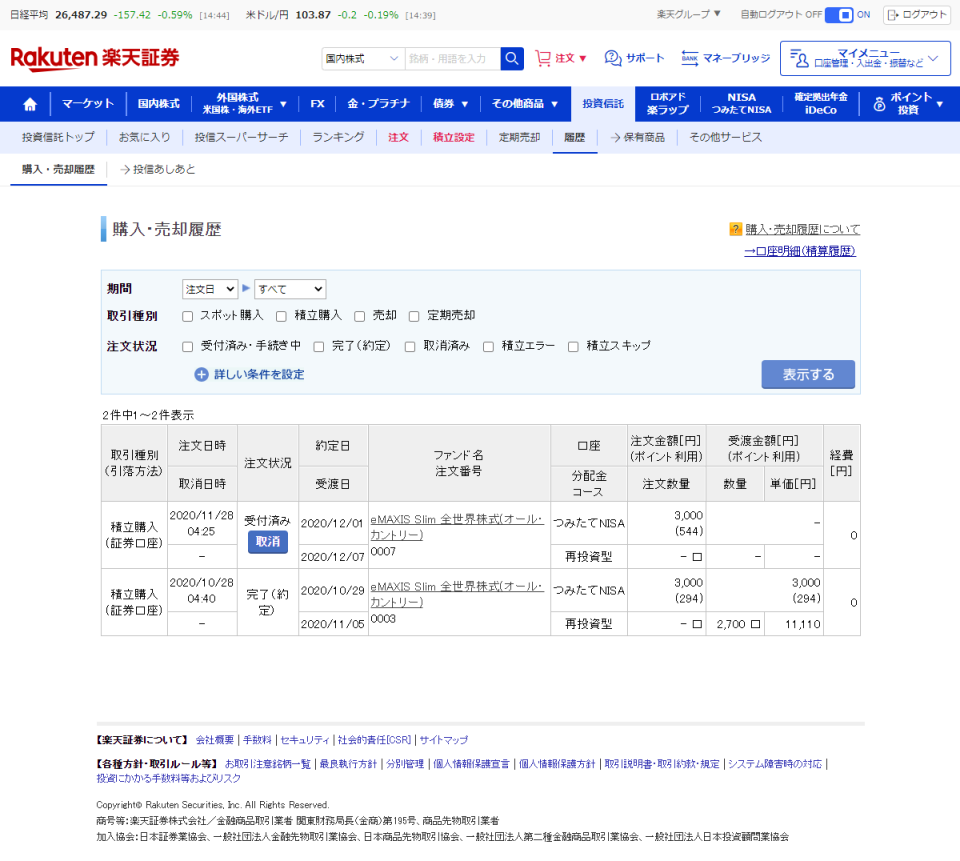960x861 pixels.
Task: Open eMAXIS Slim fund link order 0007
Action: coord(457,527)
